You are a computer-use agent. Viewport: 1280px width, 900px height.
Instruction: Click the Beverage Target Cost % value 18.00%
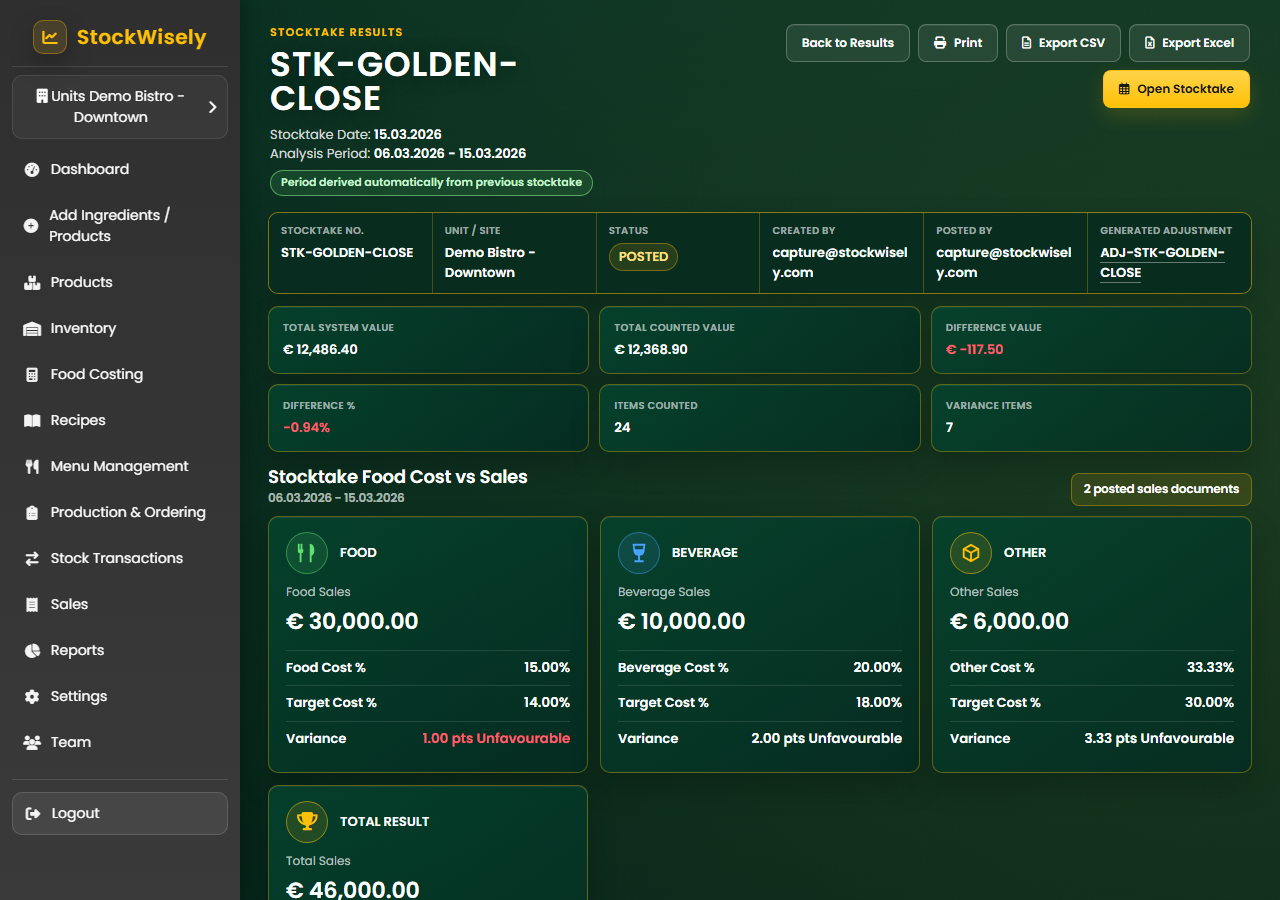tap(879, 703)
